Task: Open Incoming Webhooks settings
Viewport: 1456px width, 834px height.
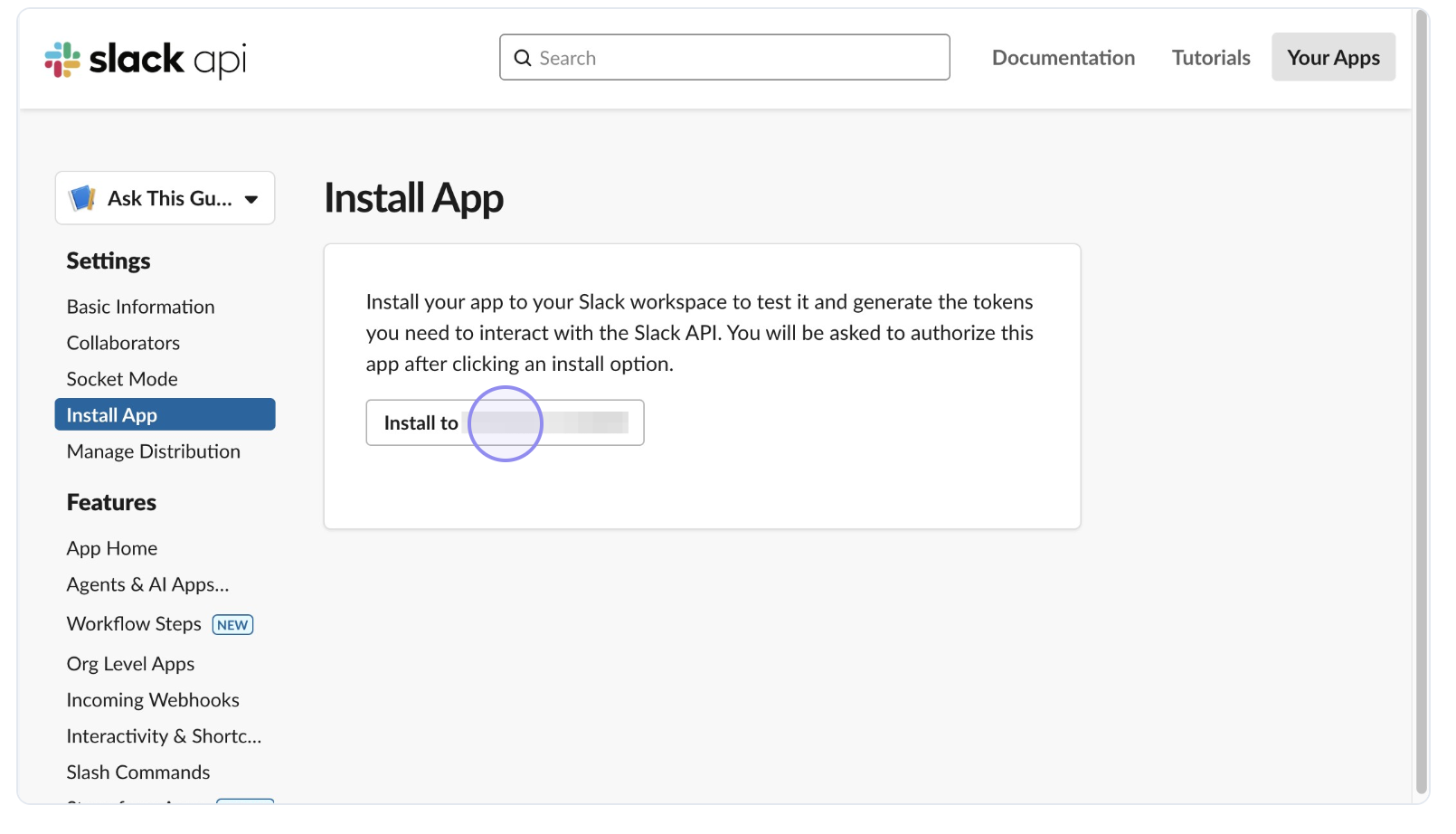Action: tap(153, 700)
